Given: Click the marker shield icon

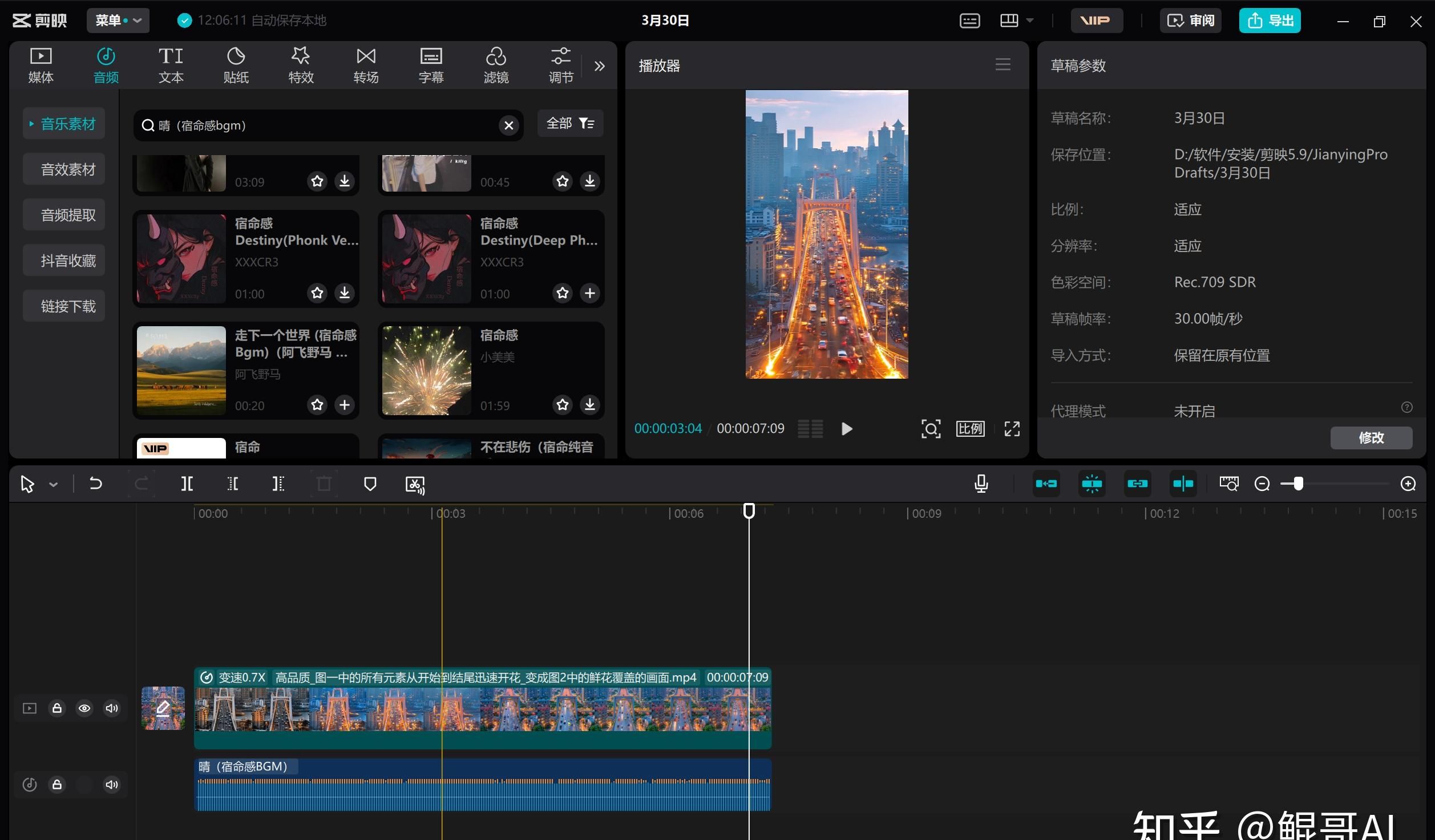Looking at the screenshot, I should [370, 484].
